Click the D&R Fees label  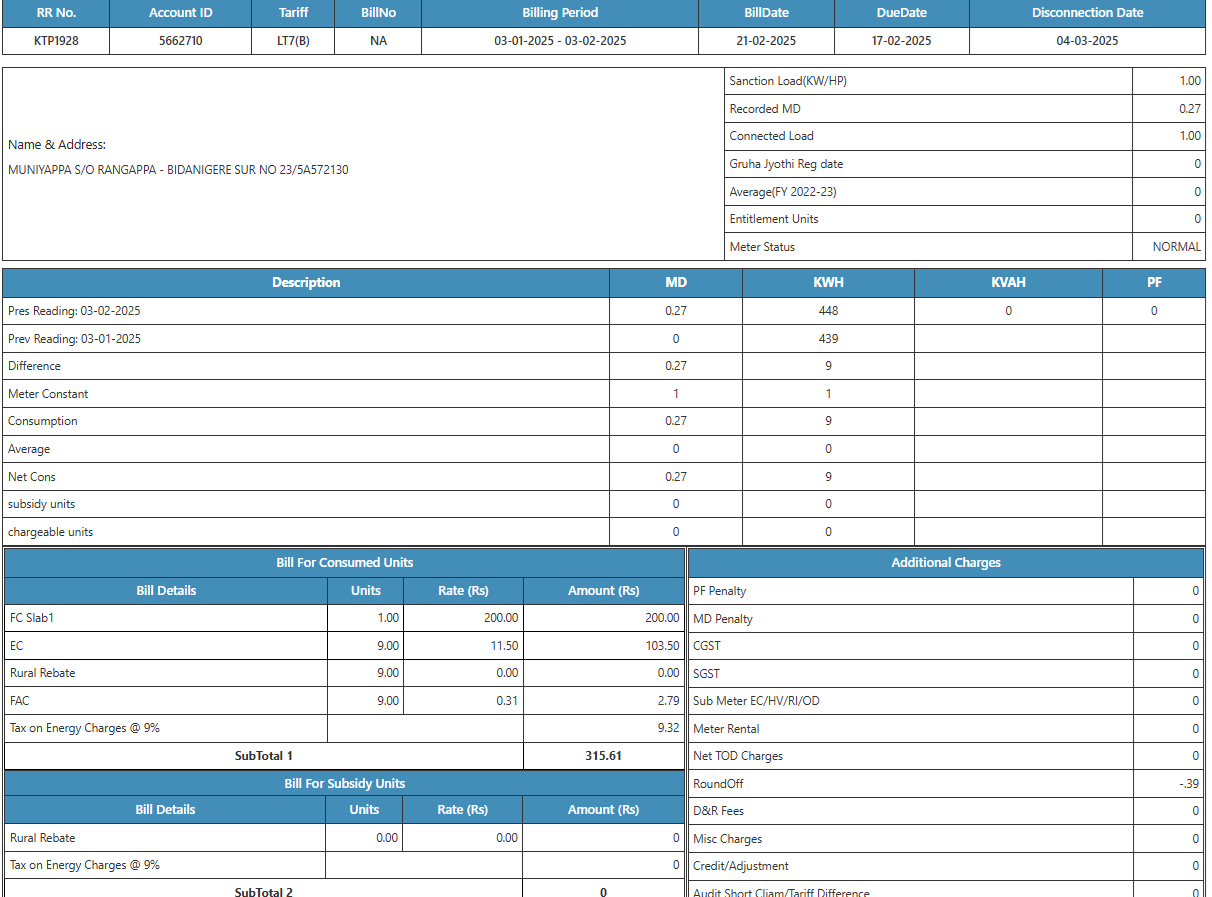pyautogui.click(x=719, y=811)
